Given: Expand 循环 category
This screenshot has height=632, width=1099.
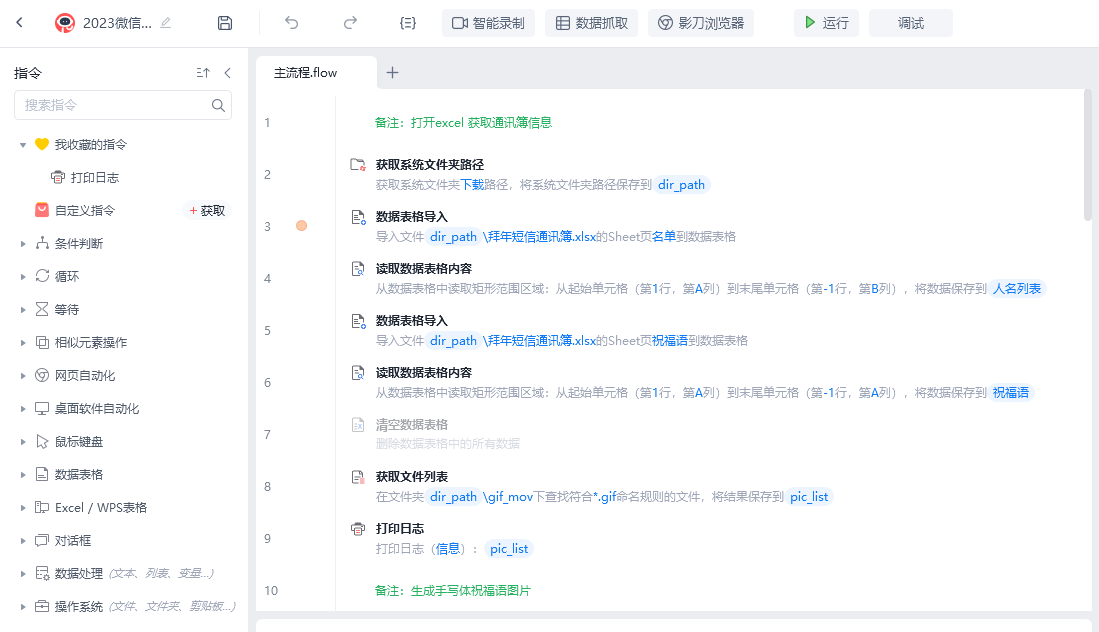Looking at the screenshot, I should point(23,277).
